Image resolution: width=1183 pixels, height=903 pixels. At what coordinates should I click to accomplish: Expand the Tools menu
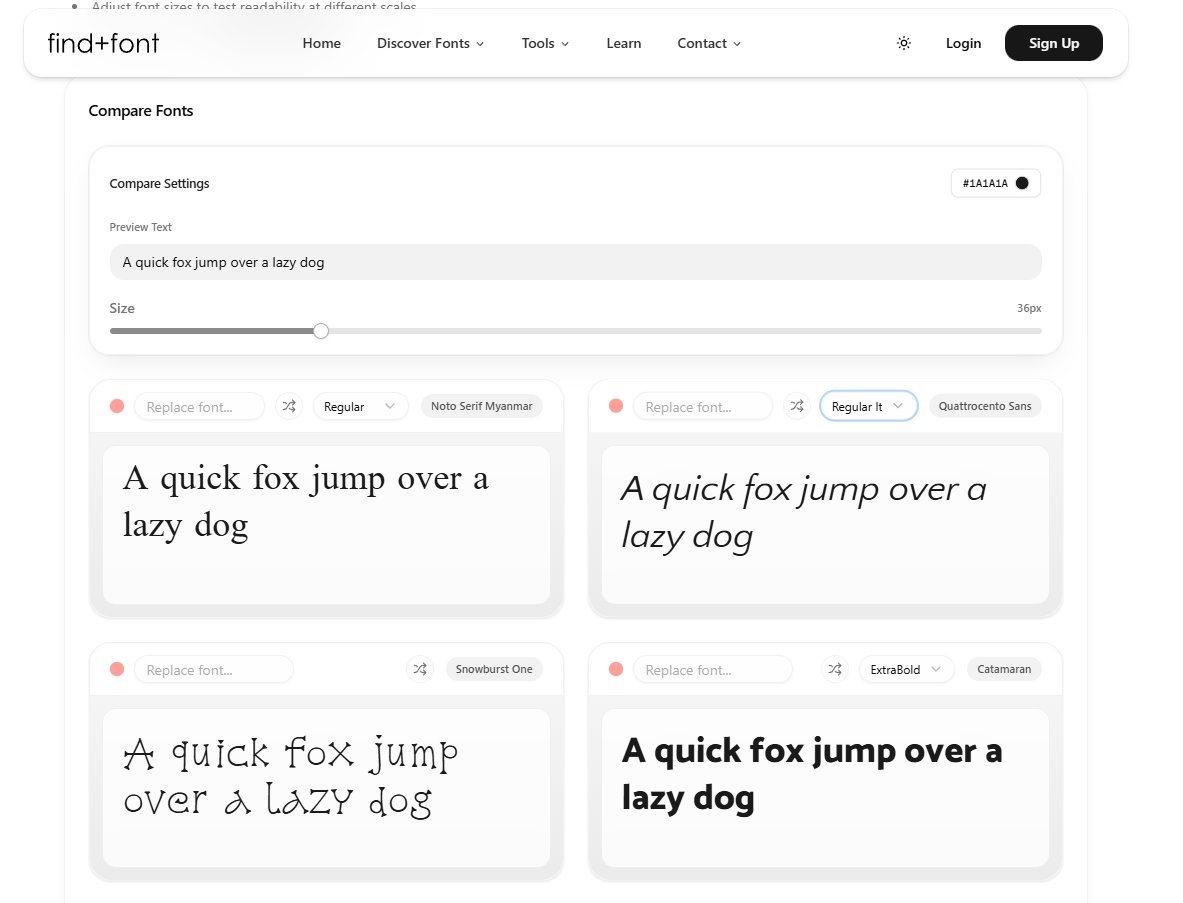pyautogui.click(x=545, y=43)
